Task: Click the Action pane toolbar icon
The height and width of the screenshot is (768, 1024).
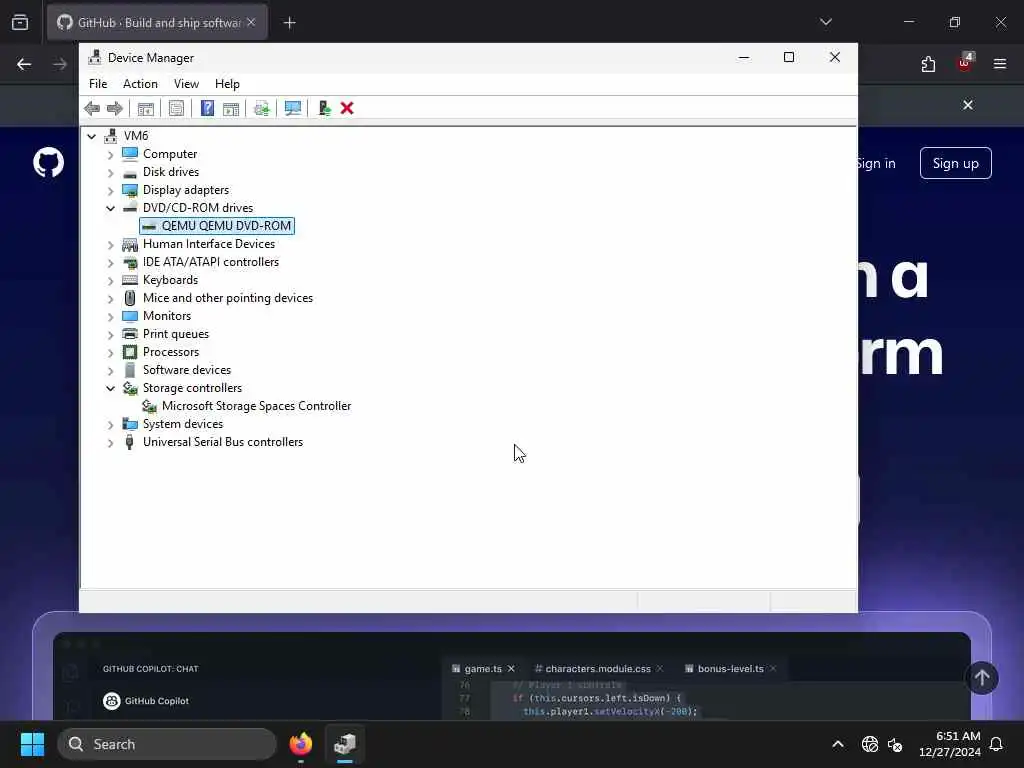Action: pyautogui.click(x=231, y=108)
